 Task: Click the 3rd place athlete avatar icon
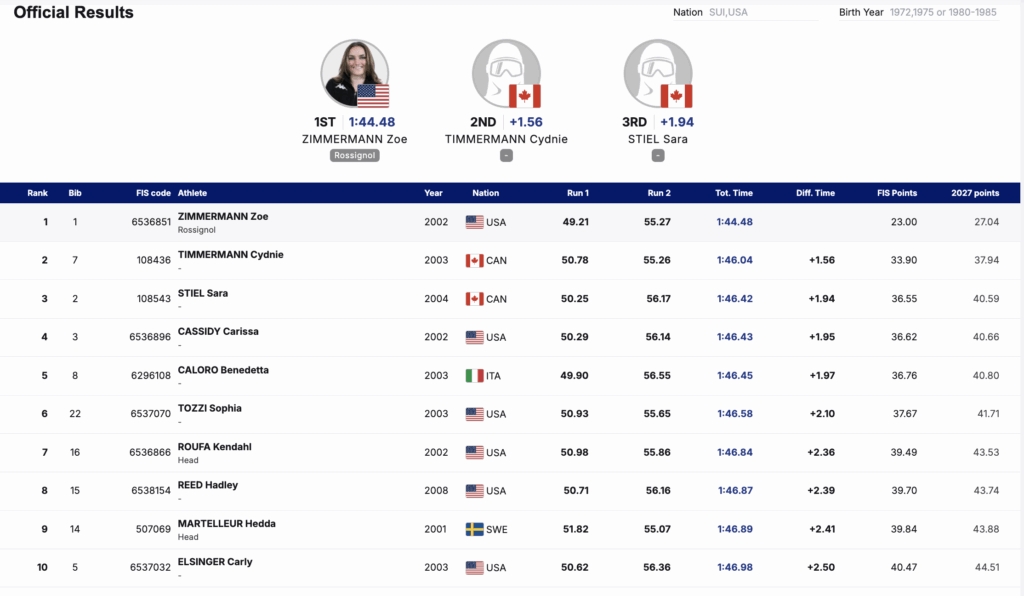(655, 70)
